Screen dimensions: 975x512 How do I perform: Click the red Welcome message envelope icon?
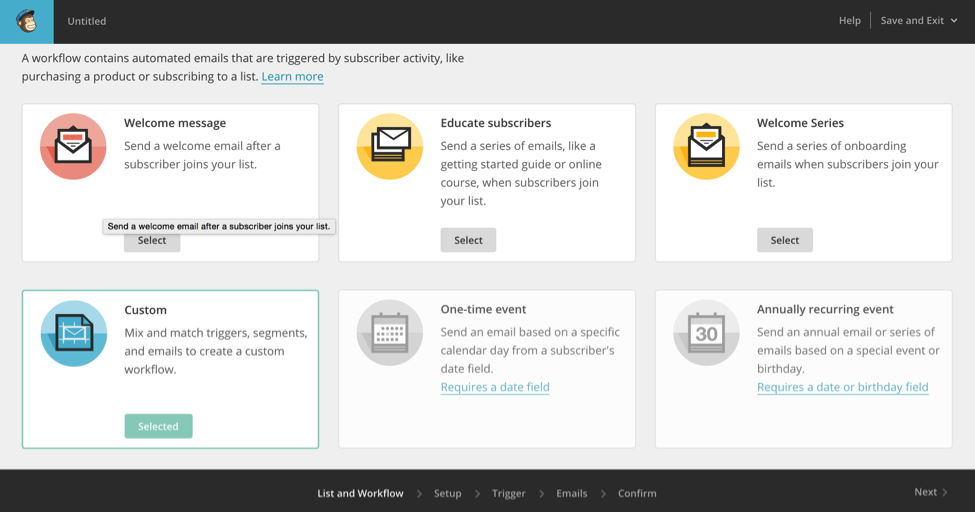(73, 146)
